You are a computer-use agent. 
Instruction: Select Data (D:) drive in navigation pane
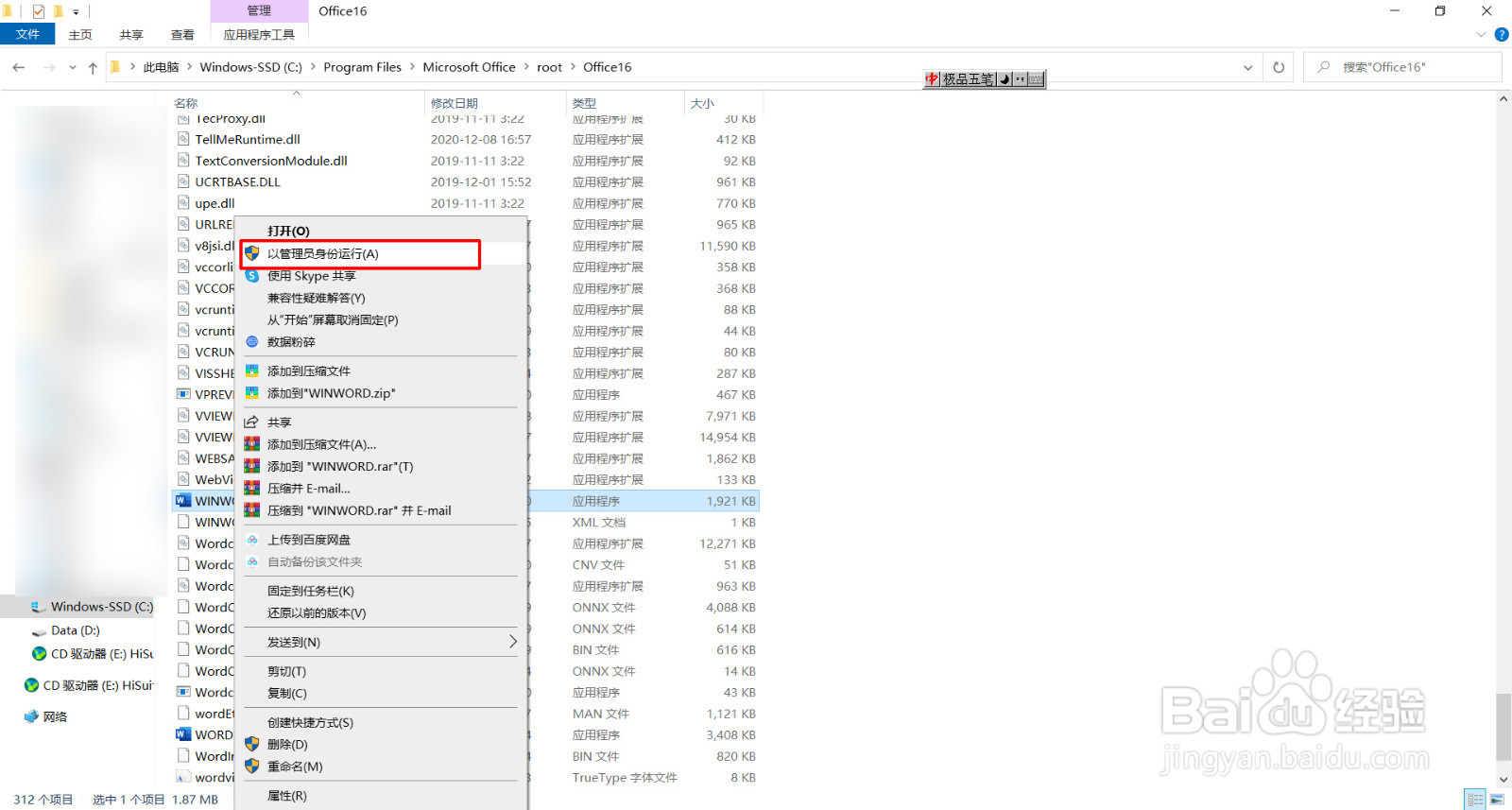tap(75, 630)
